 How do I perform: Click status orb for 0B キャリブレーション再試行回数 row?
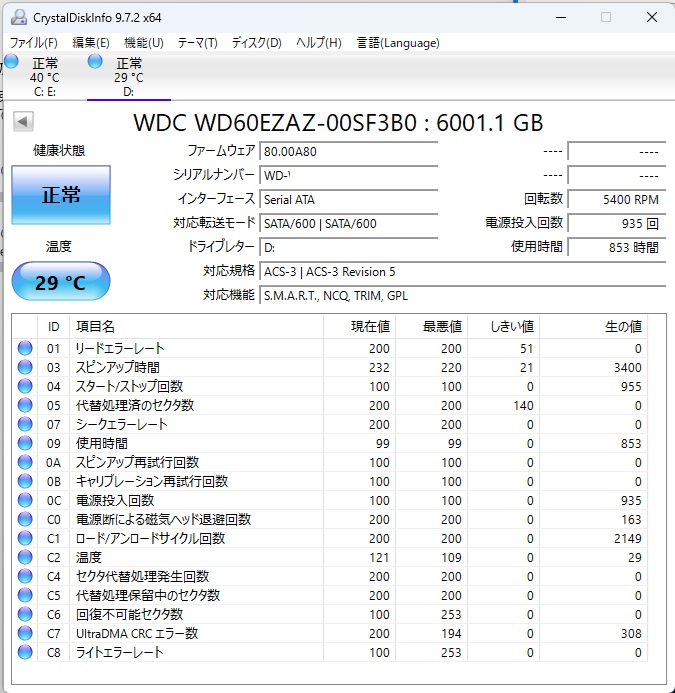point(25,481)
